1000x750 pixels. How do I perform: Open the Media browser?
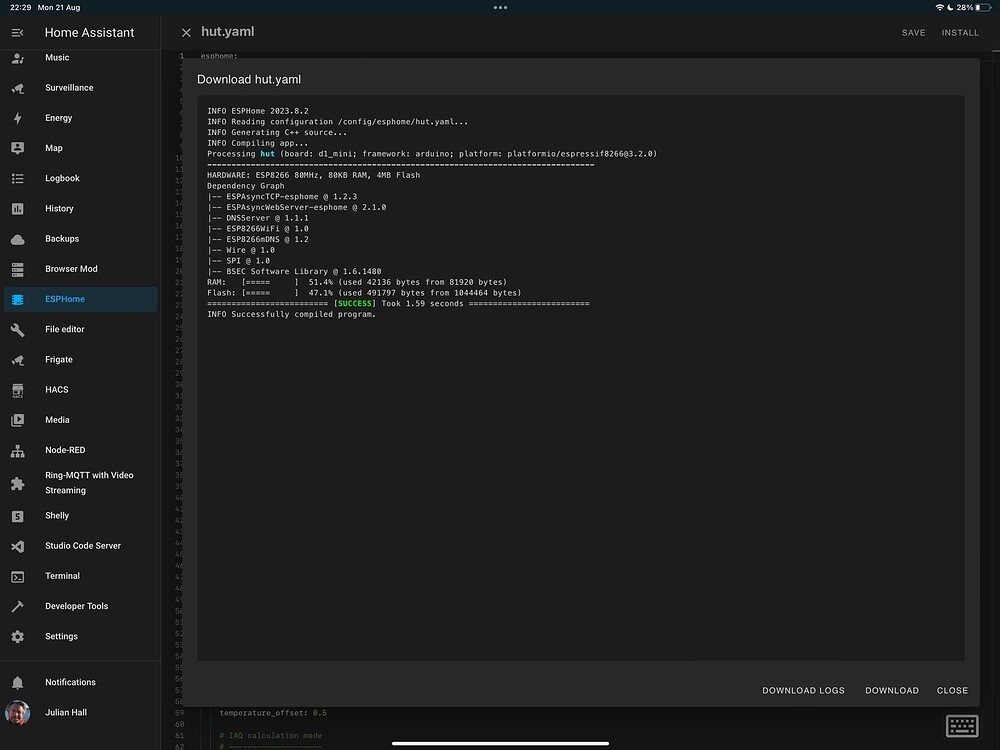pyautogui.click(x=58, y=419)
